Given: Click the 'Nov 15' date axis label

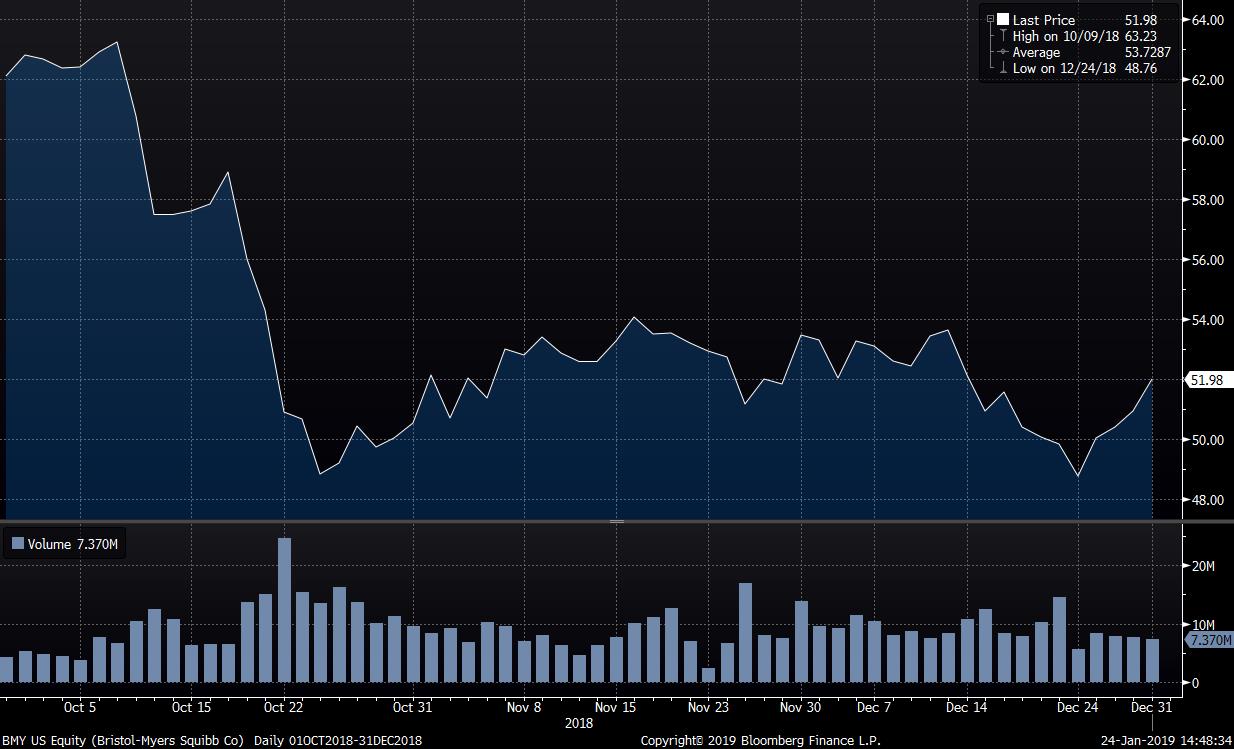Looking at the screenshot, I should 616,707.
